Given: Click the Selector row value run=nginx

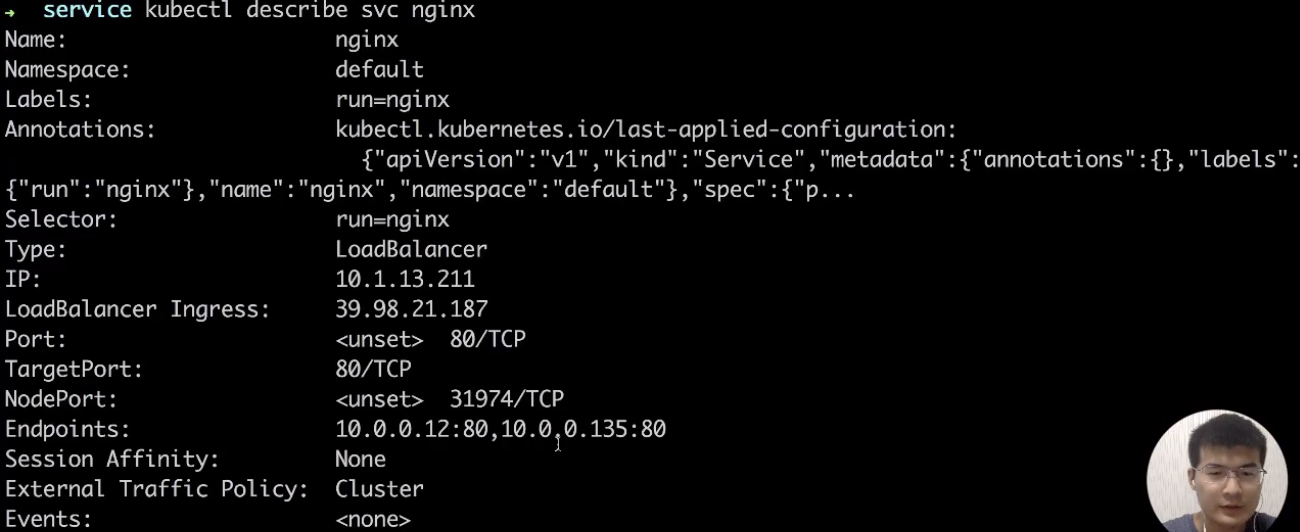Looking at the screenshot, I should 392,220.
